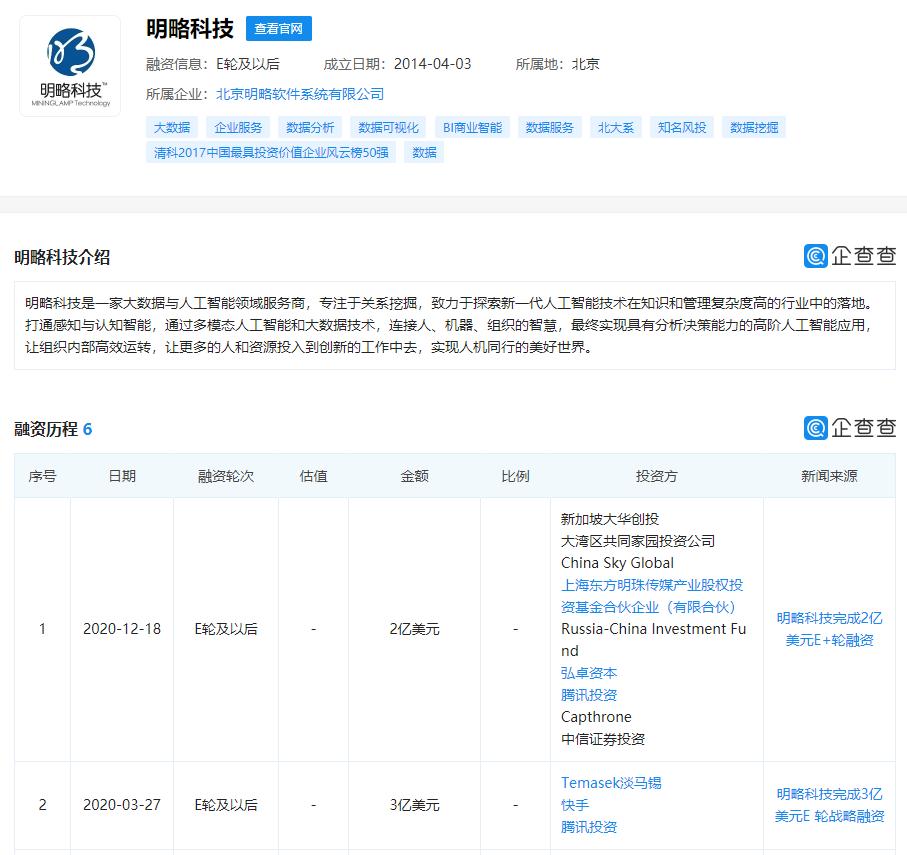This screenshot has width=907, height=855.
Task: Open investor 上海东方明珠传媒产业股权投资基金合伙企业 link
Action: (x=652, y=596)
